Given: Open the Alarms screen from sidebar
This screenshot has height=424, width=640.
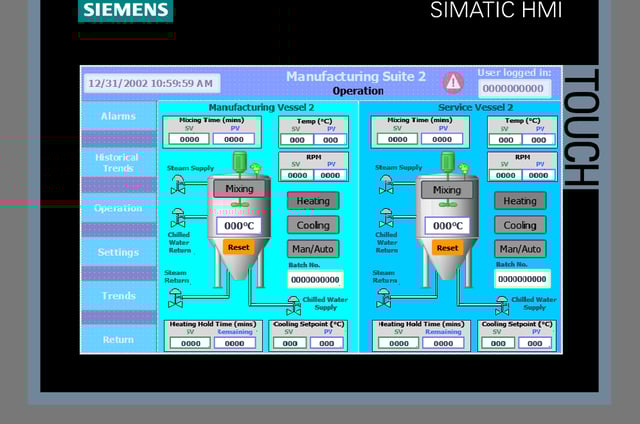Looking at the screenshot, I should tap(118, 116).
